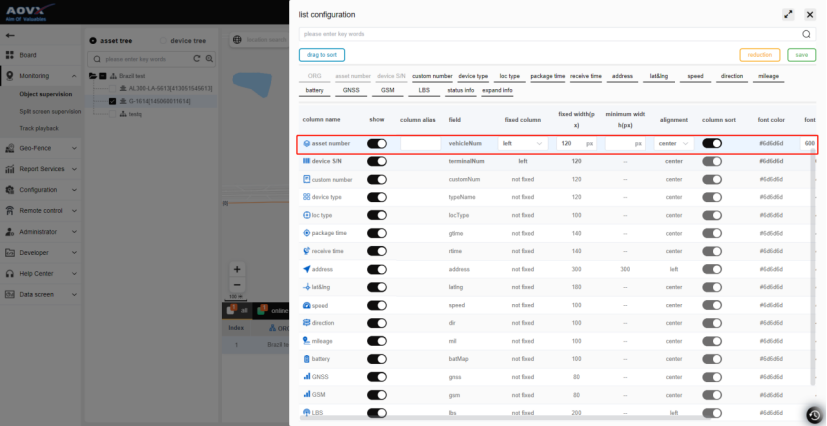Click the GNSS signal bars icon

click(306, 376)
